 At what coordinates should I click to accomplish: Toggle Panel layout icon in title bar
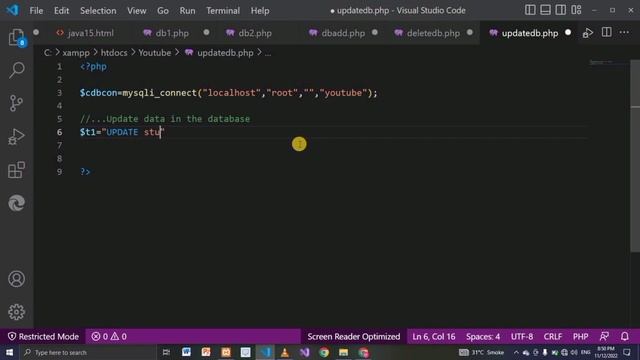545,10
